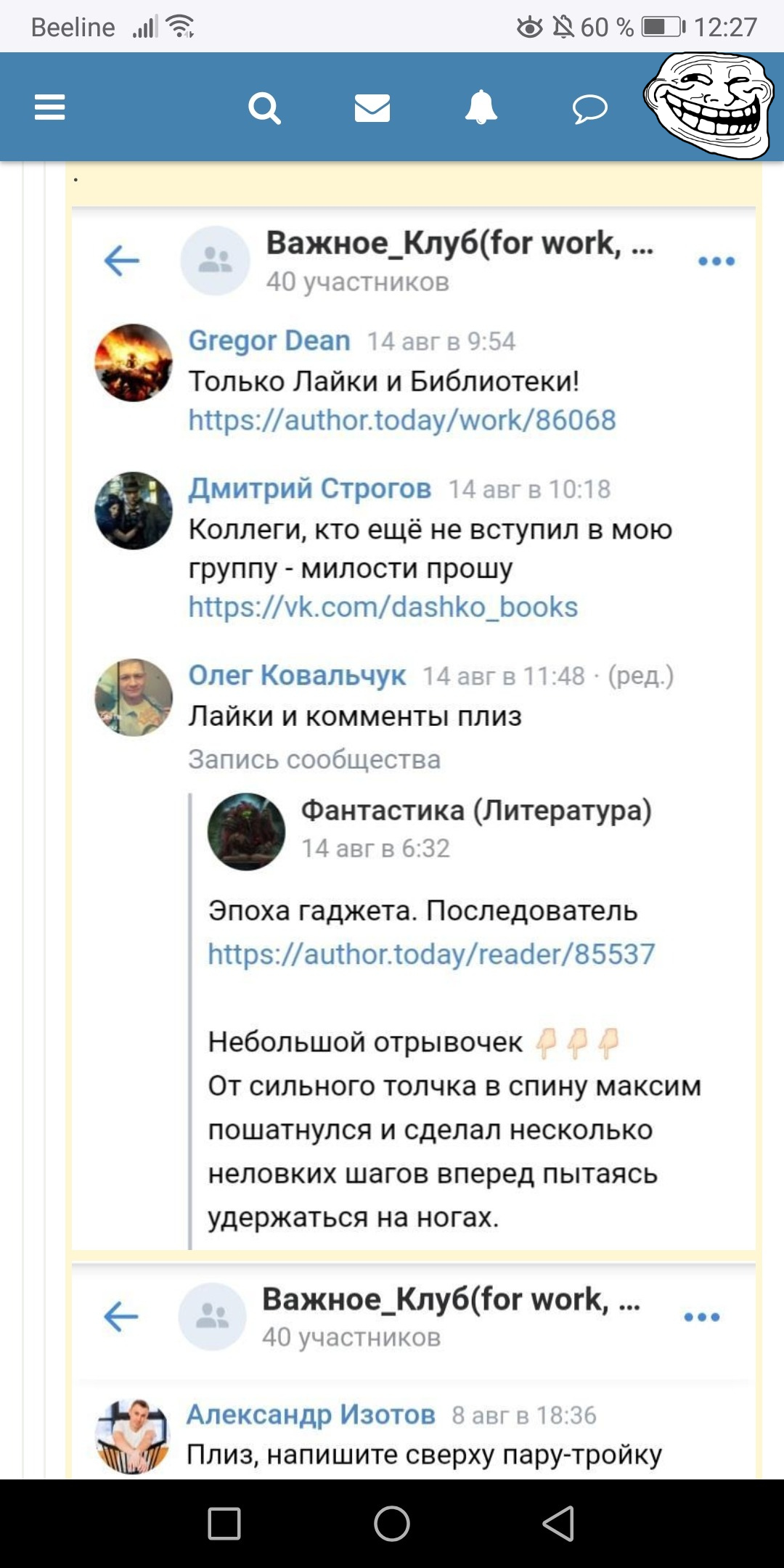Tap Фантастика (Литература) community avatar
The image size is (784, 1568).
pos(247,831)
